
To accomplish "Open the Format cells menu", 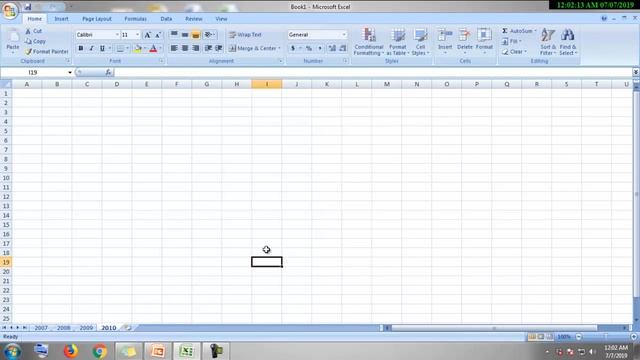I will [x=484, y=41].
